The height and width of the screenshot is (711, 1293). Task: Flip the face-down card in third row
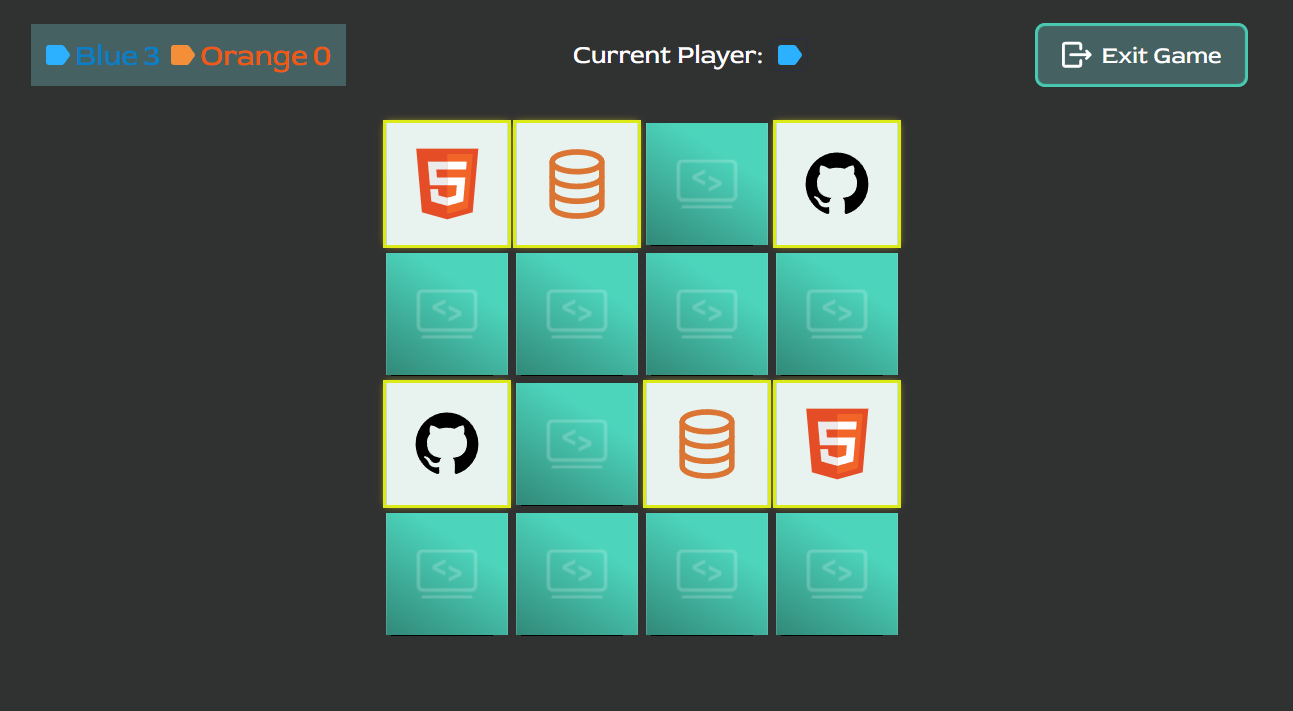[577, 444]
